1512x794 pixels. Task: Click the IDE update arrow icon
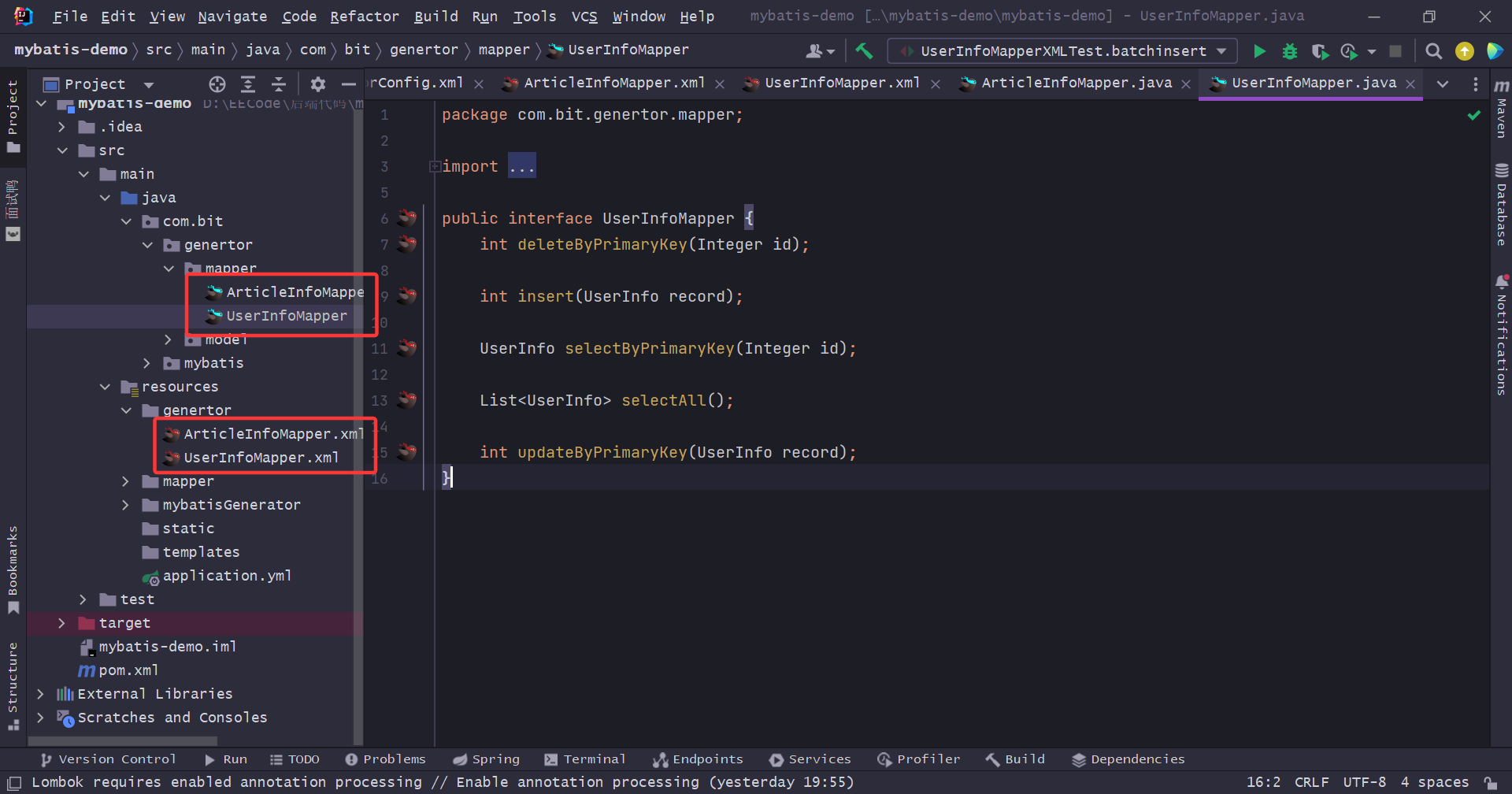coord(1464,51)
